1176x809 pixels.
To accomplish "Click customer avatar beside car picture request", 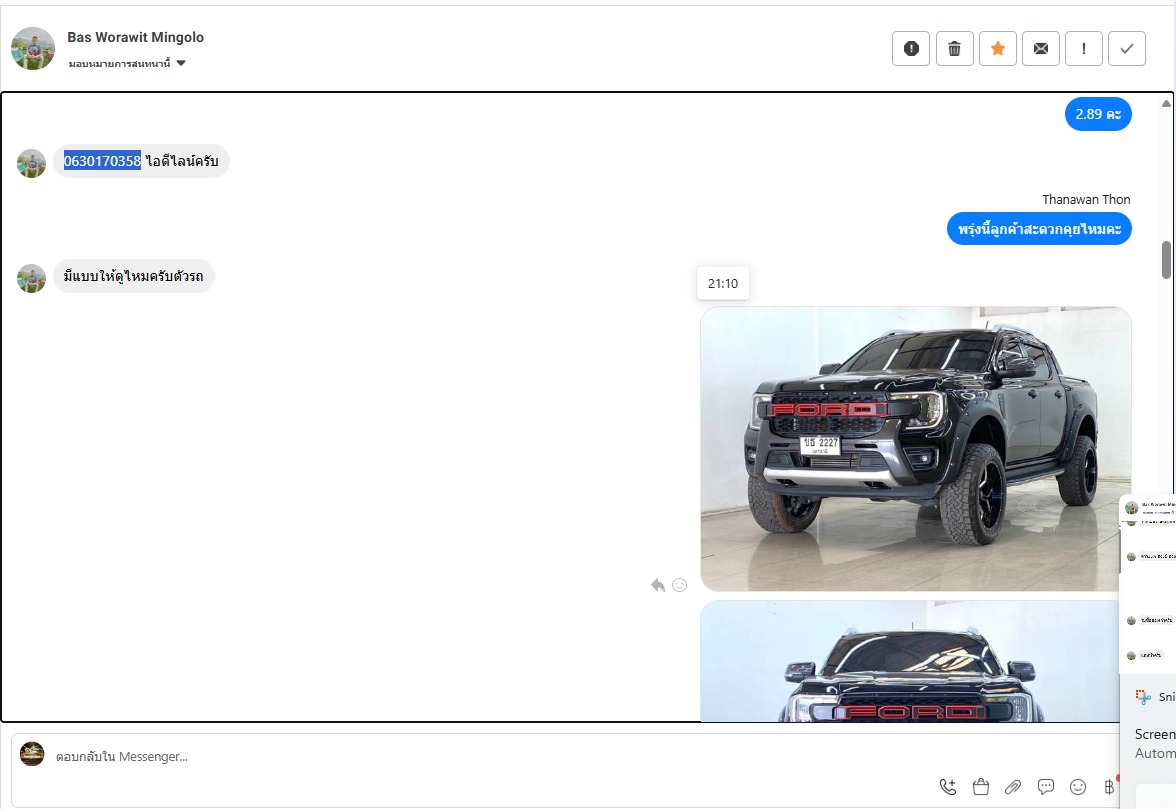I will point(32,278).
